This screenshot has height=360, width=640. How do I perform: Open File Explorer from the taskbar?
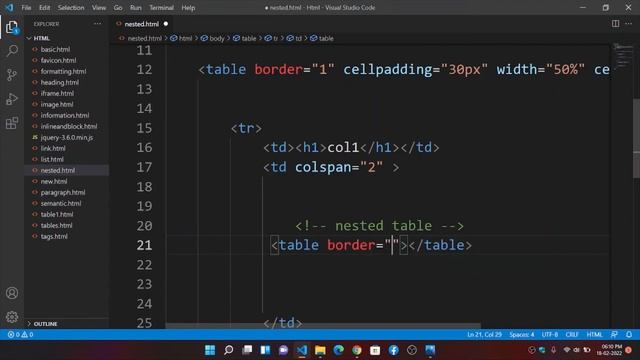coord(320,350)
